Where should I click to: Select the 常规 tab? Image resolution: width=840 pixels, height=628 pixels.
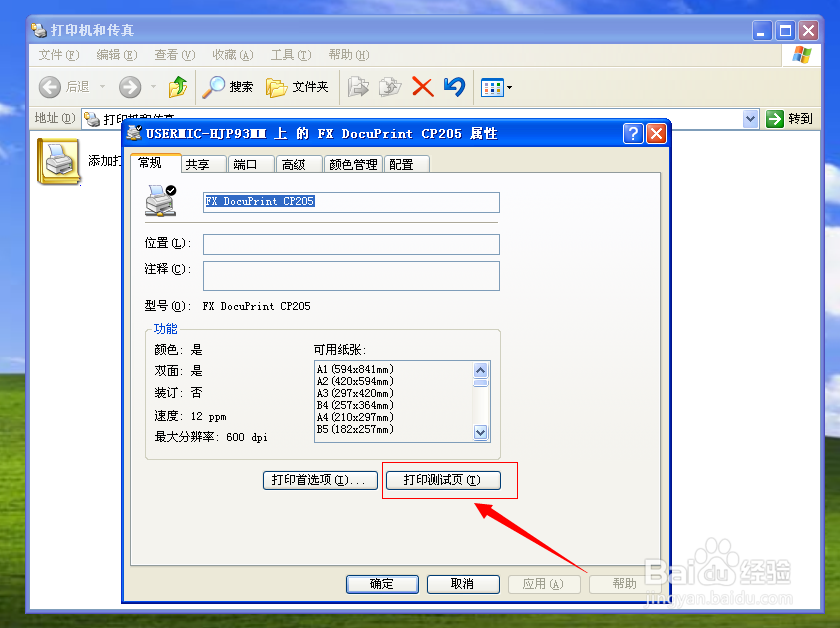click(x=155, y=162)
